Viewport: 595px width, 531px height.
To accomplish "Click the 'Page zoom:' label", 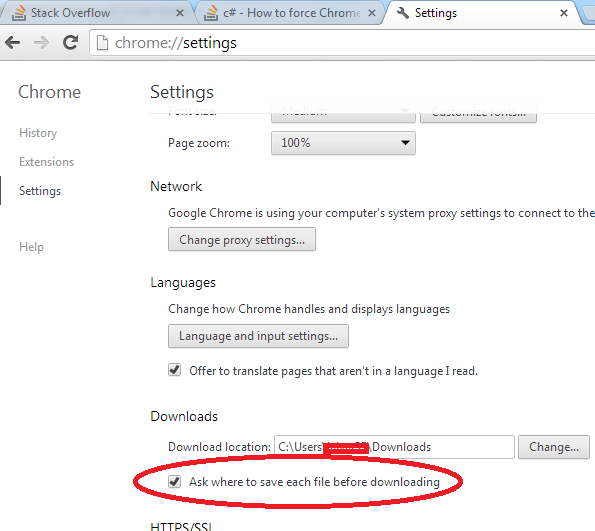I will pos(199,143).
